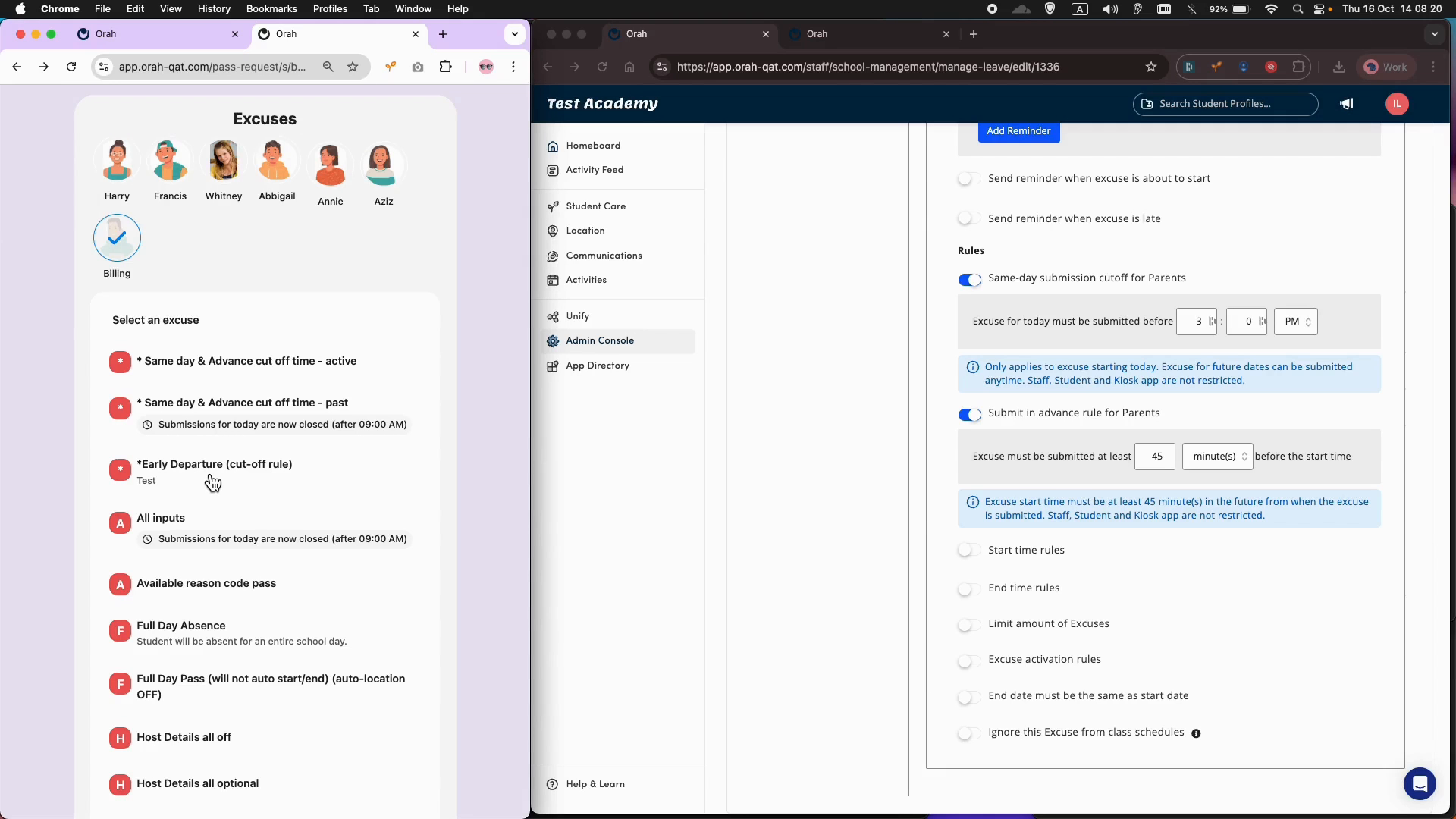Open the App Directory icon
Screen dimensions: 1456x819
coord(553,366)
